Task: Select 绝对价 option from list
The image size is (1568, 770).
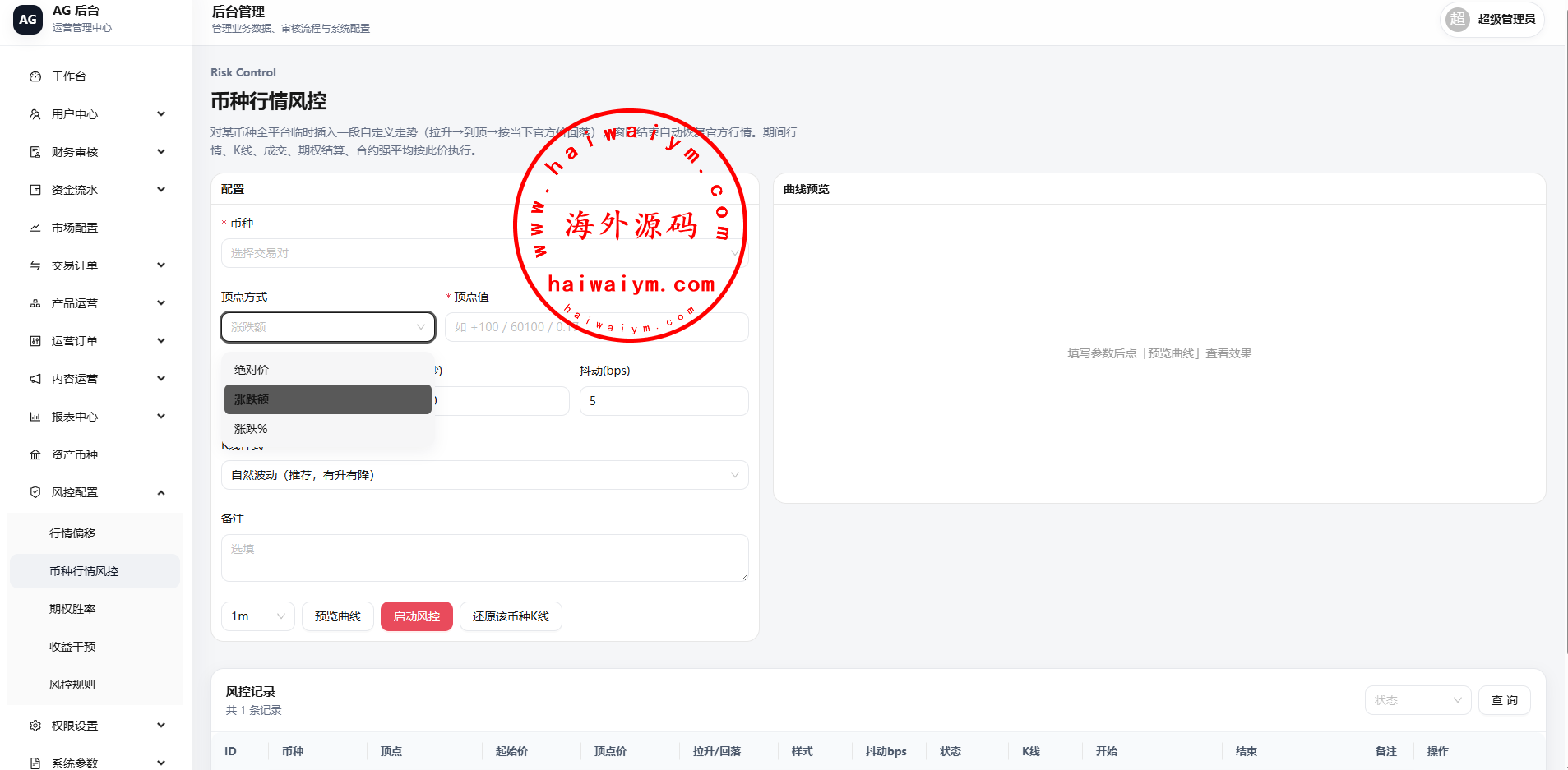Action: [x=328, y=370]
